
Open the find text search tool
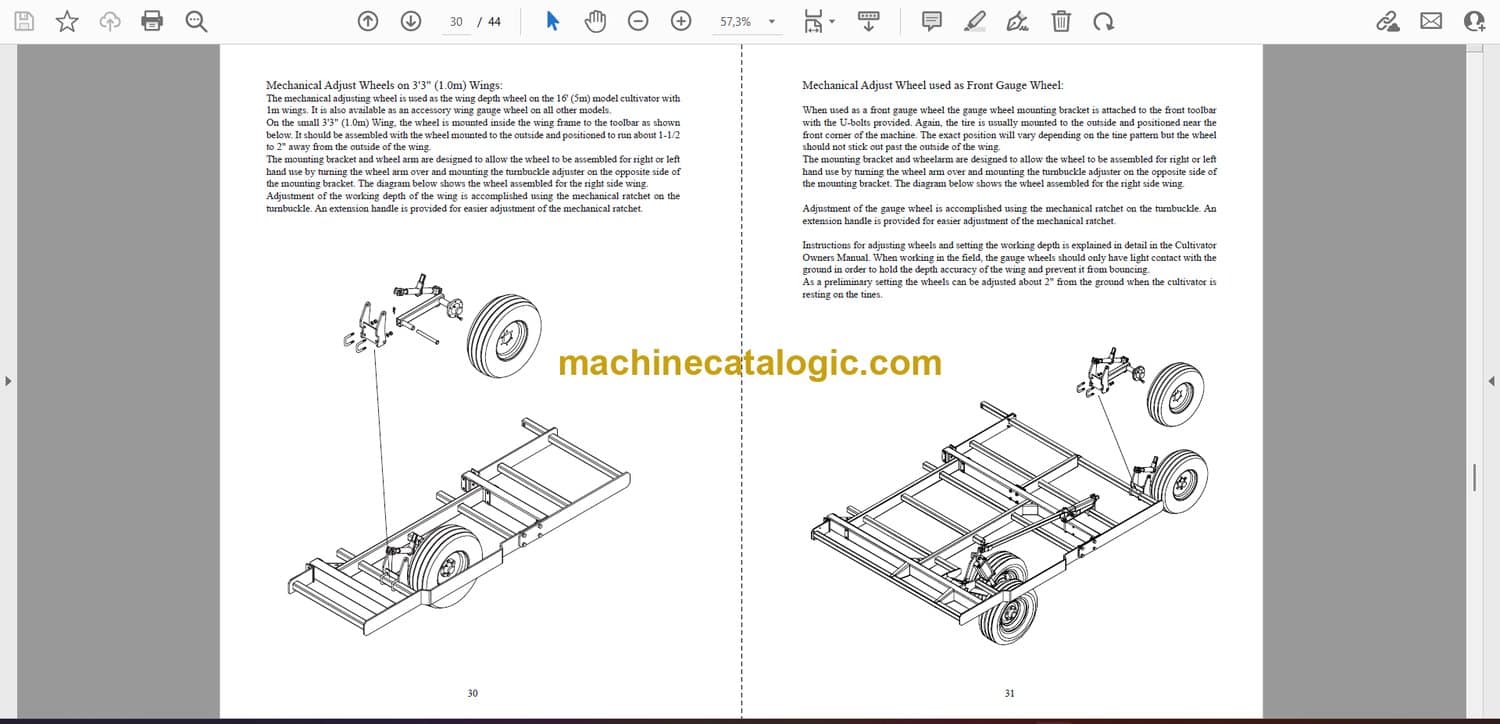196,21
